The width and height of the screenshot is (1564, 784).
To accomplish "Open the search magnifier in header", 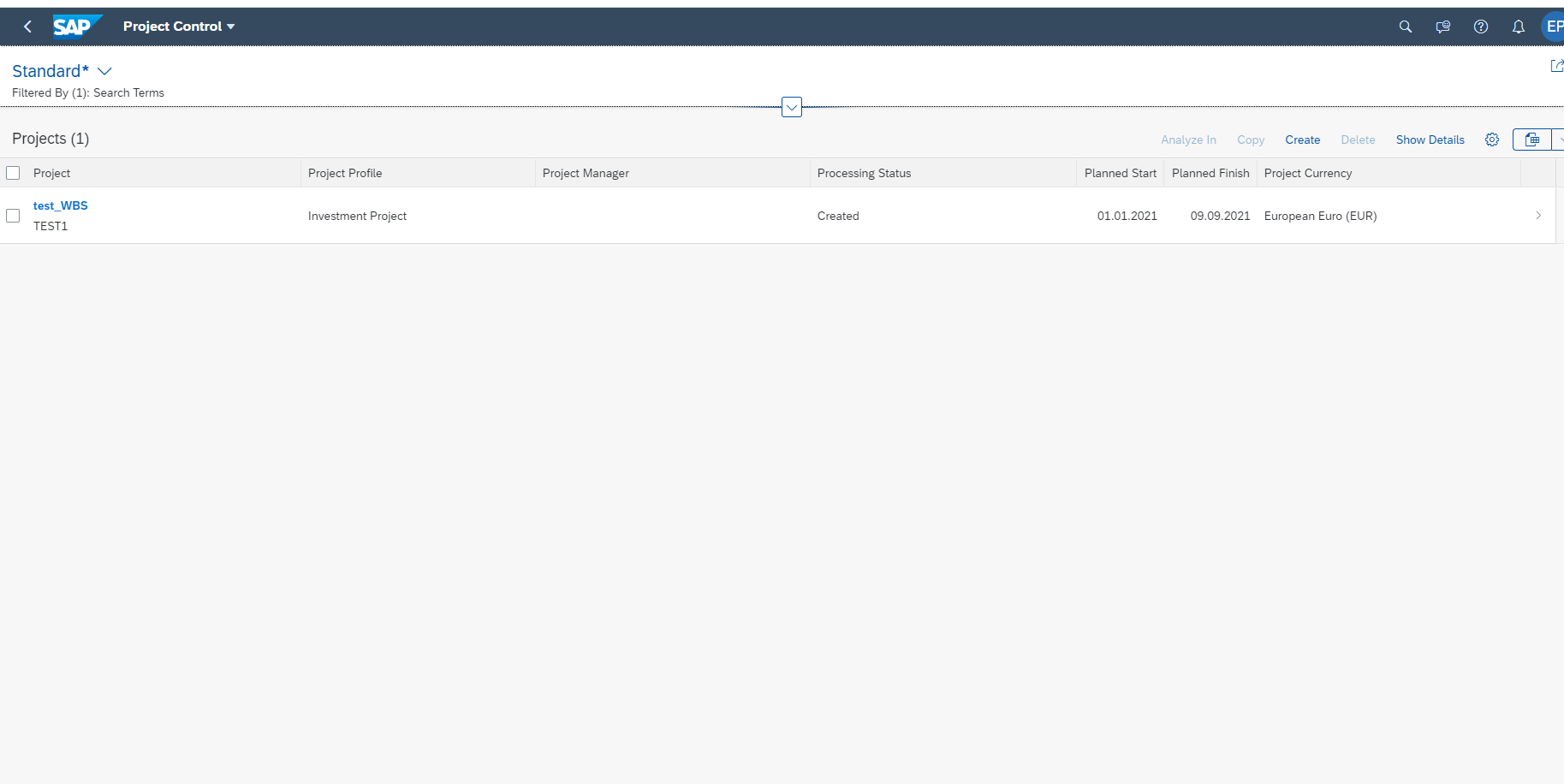I will tap(1406, 27).
